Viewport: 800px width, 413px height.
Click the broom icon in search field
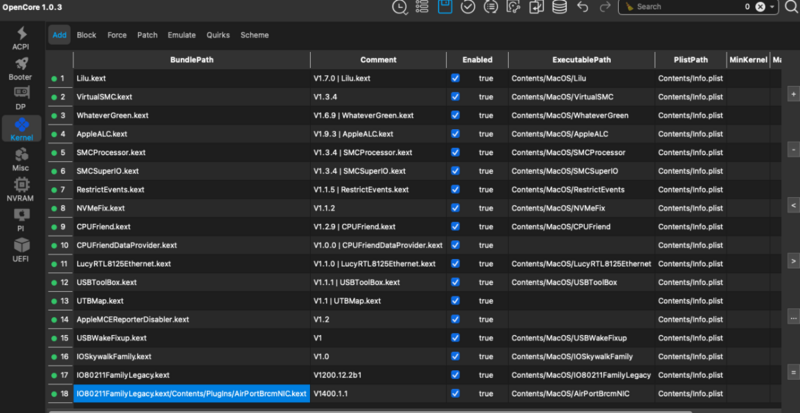[x=630, y=7]
